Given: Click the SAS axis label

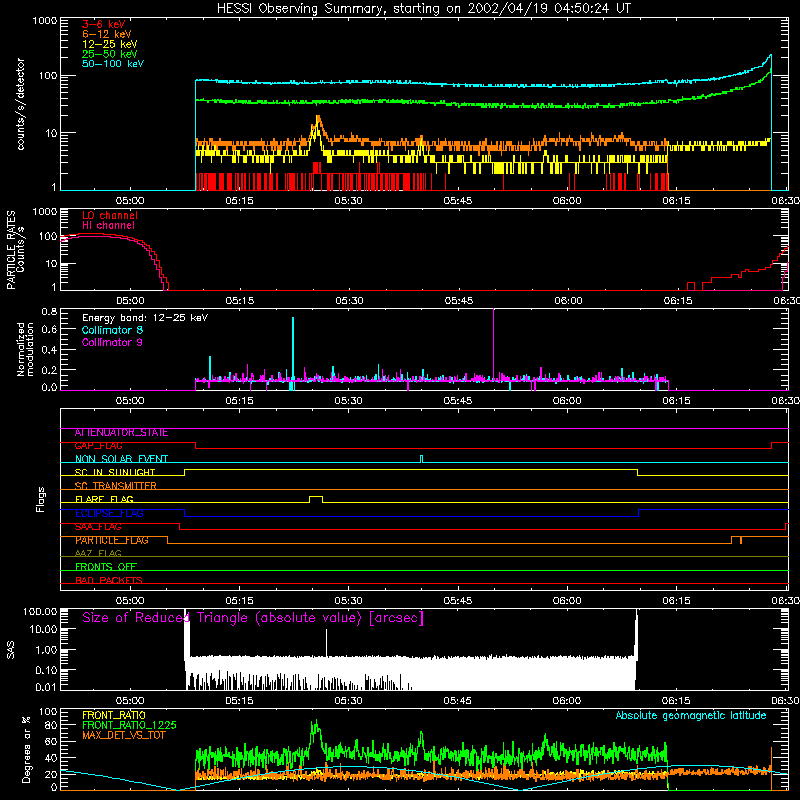Looking at the screenshot, I should click(x=11, y=650).
